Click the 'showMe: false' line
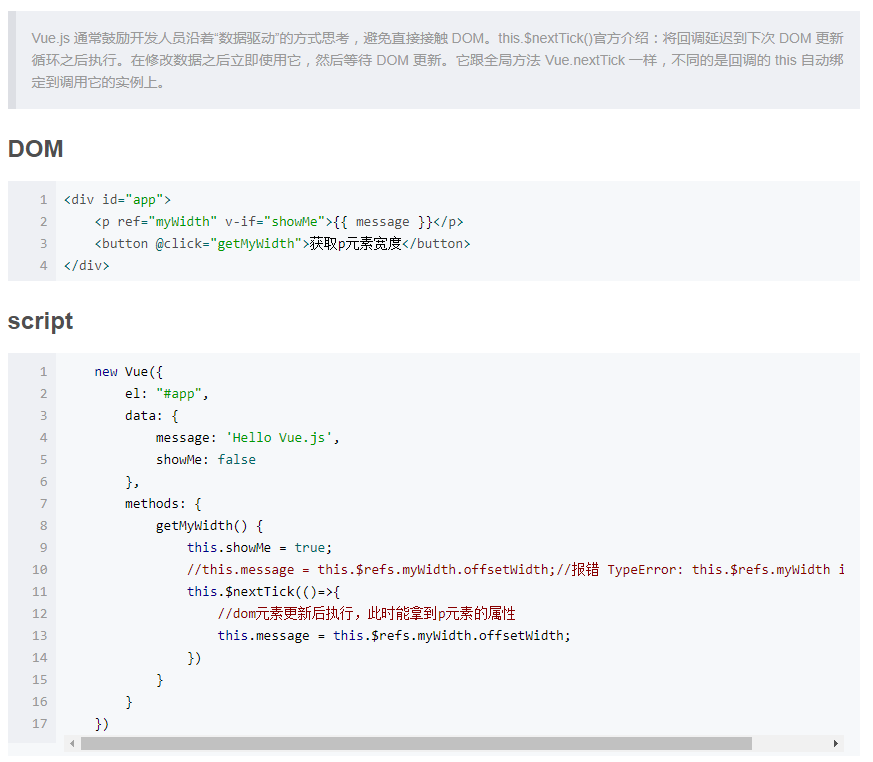This screenshot has height=762, width=873. [205, 460]
